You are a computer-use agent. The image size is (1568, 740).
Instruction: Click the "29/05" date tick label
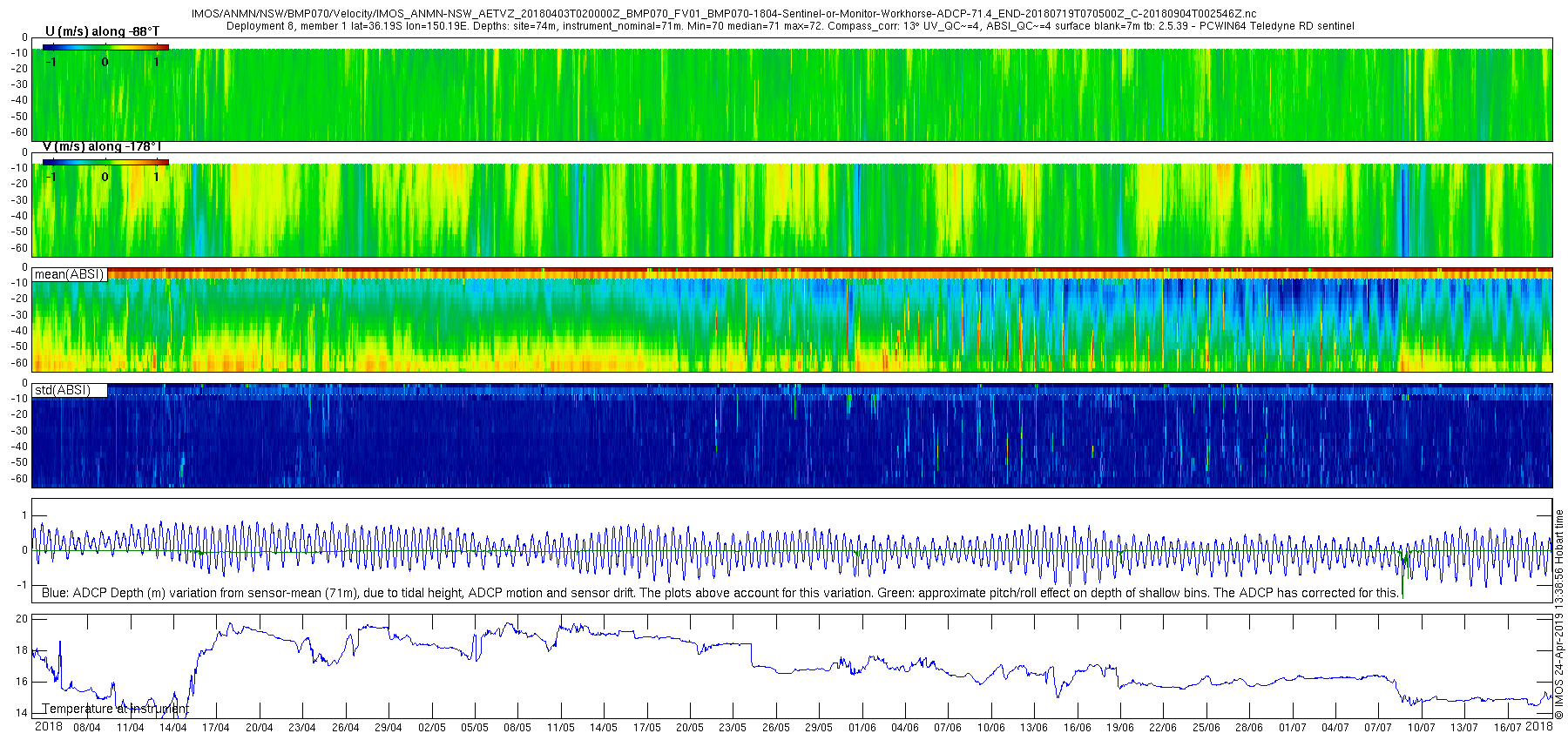819,728
